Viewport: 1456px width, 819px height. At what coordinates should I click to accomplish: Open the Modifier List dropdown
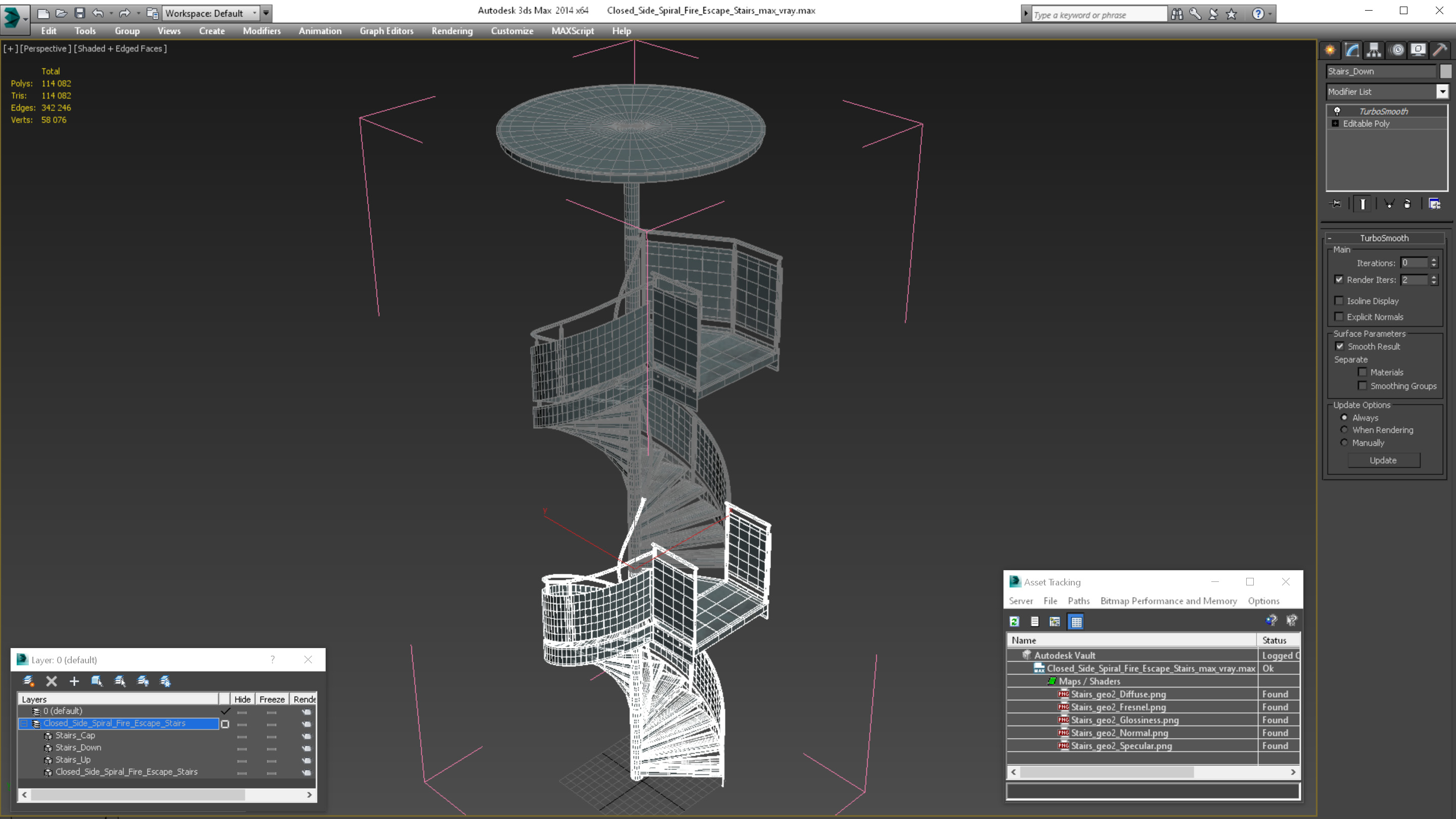tap(1442, 92)
